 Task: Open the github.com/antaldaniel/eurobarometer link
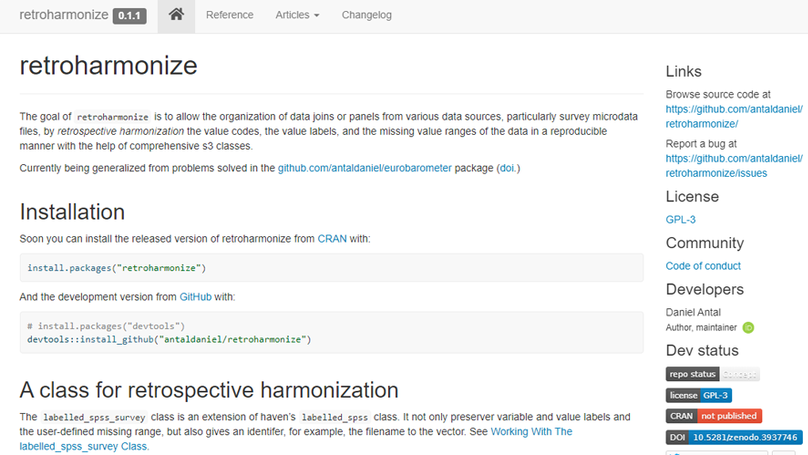[364, 168]
